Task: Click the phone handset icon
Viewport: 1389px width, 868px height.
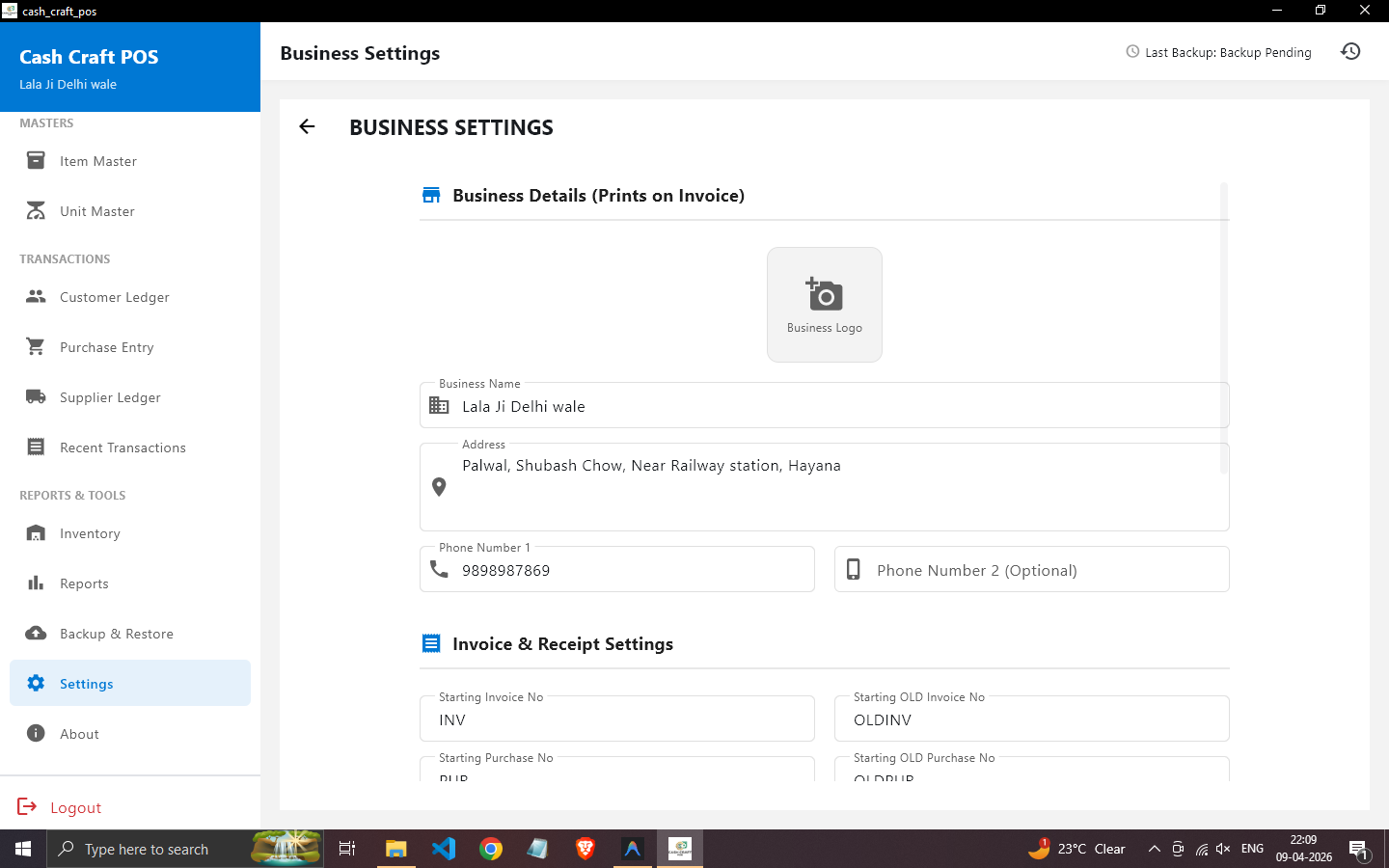Action: [x=439, y=569]
